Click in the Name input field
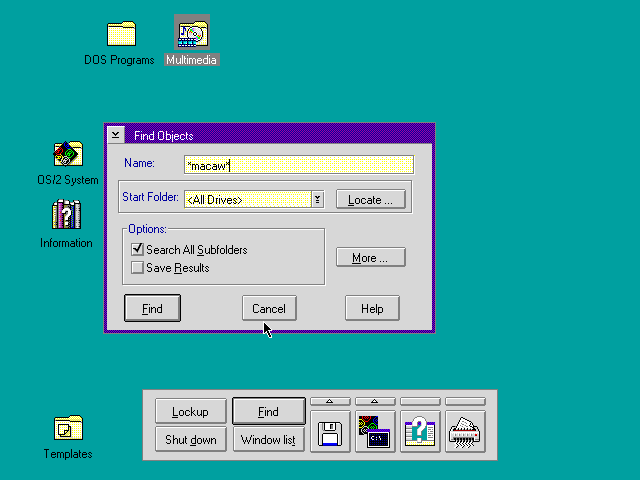The image size is (640, 480). [x=299, y=165]
